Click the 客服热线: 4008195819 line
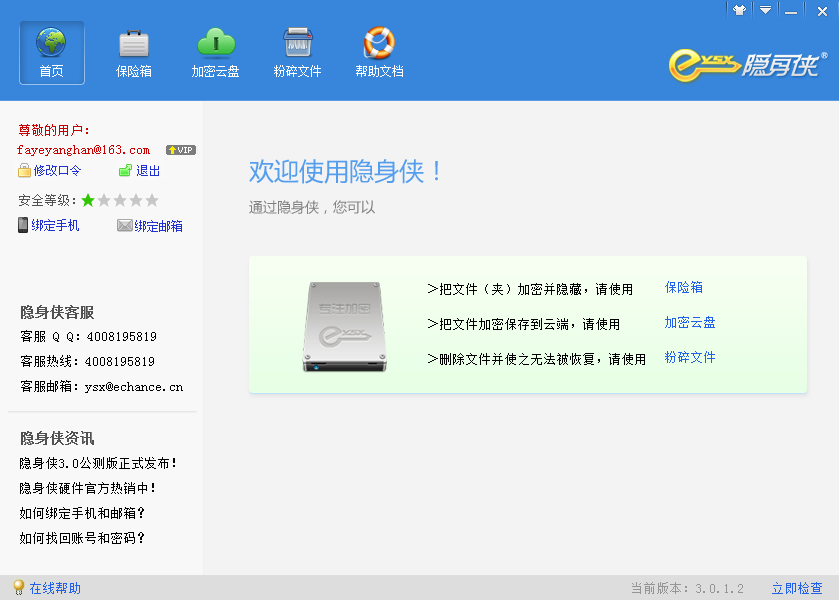The image size is (839, 600). (x=87, y=362)
